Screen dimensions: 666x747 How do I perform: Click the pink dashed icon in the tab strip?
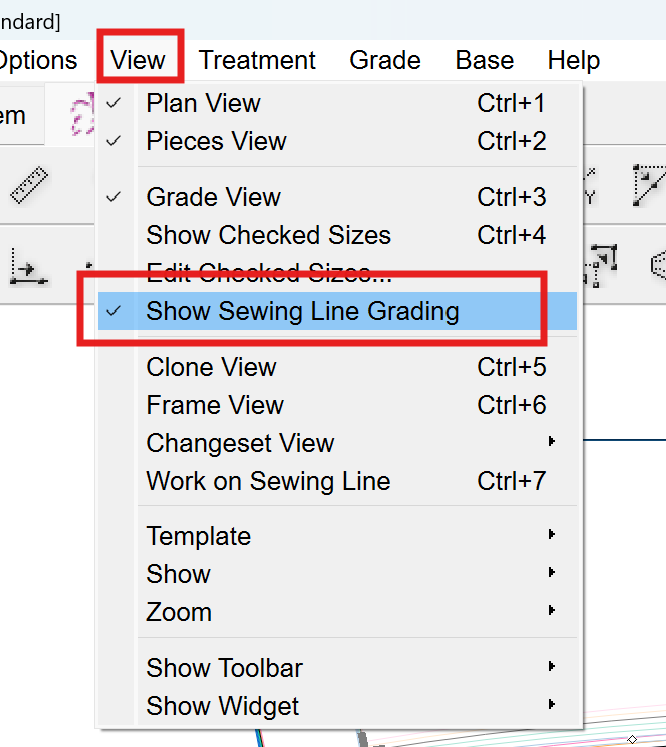[78, 114]
